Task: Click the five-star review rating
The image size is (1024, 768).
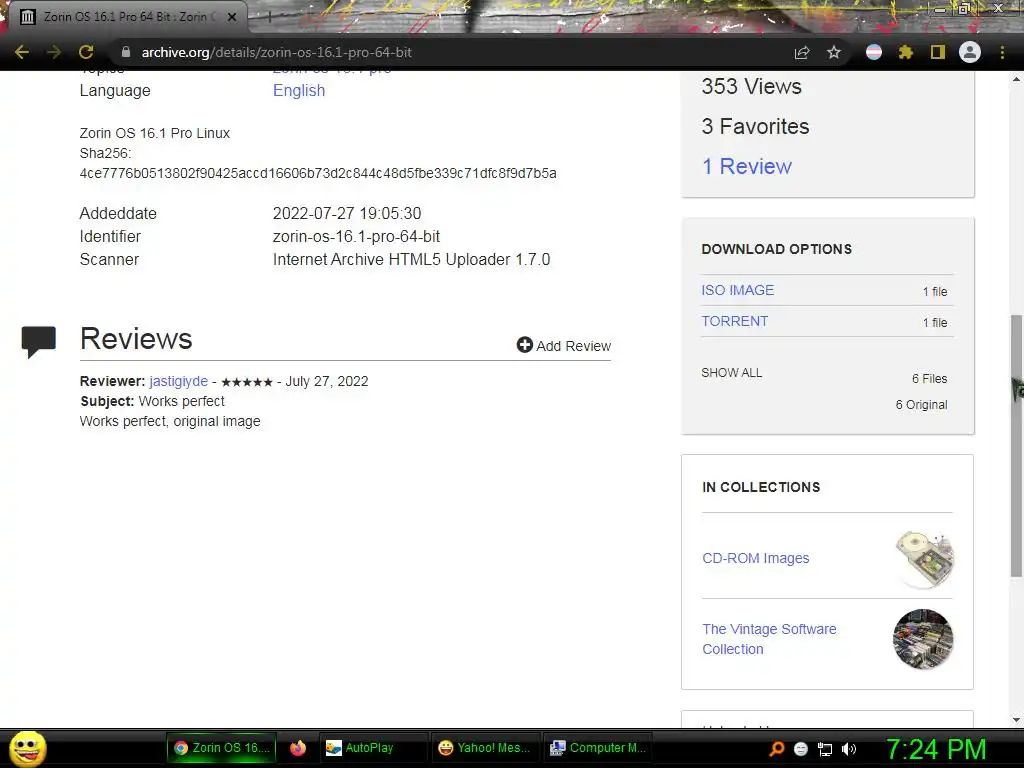Action: 247,382
